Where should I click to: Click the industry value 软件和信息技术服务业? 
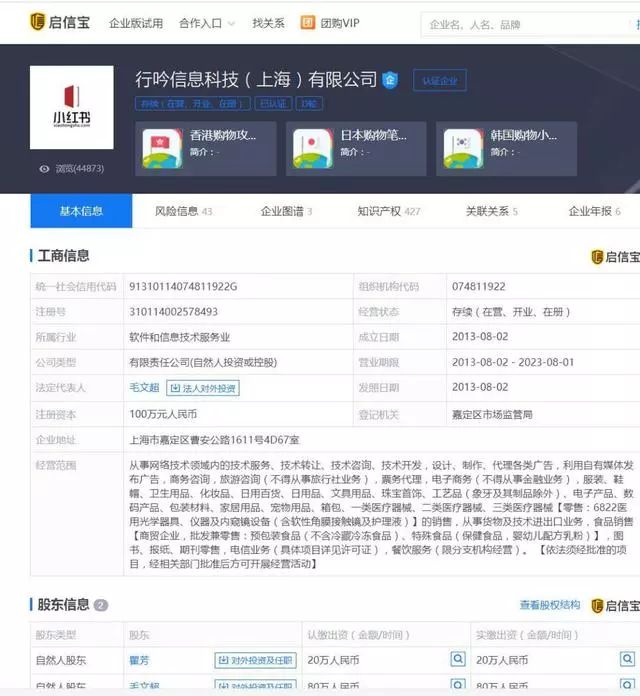(x=180, y=337)
